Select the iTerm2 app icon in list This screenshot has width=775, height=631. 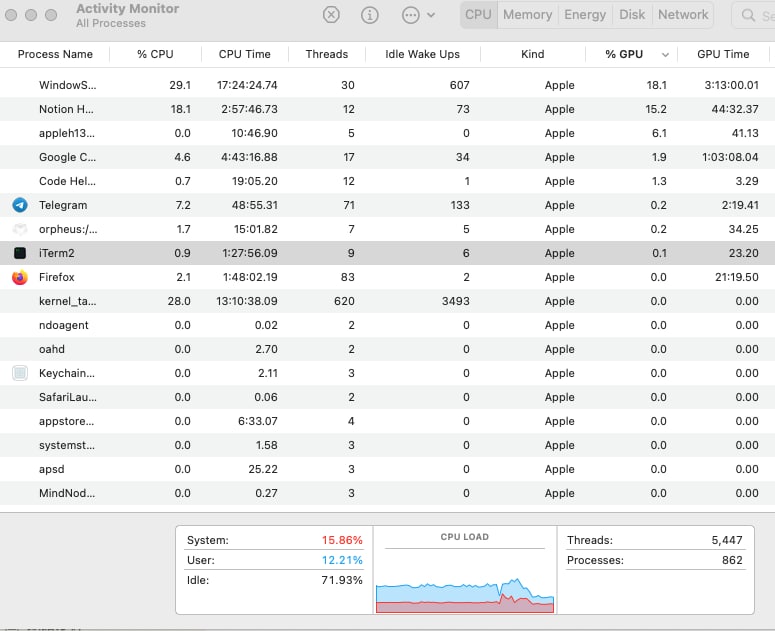coord(20,253)
